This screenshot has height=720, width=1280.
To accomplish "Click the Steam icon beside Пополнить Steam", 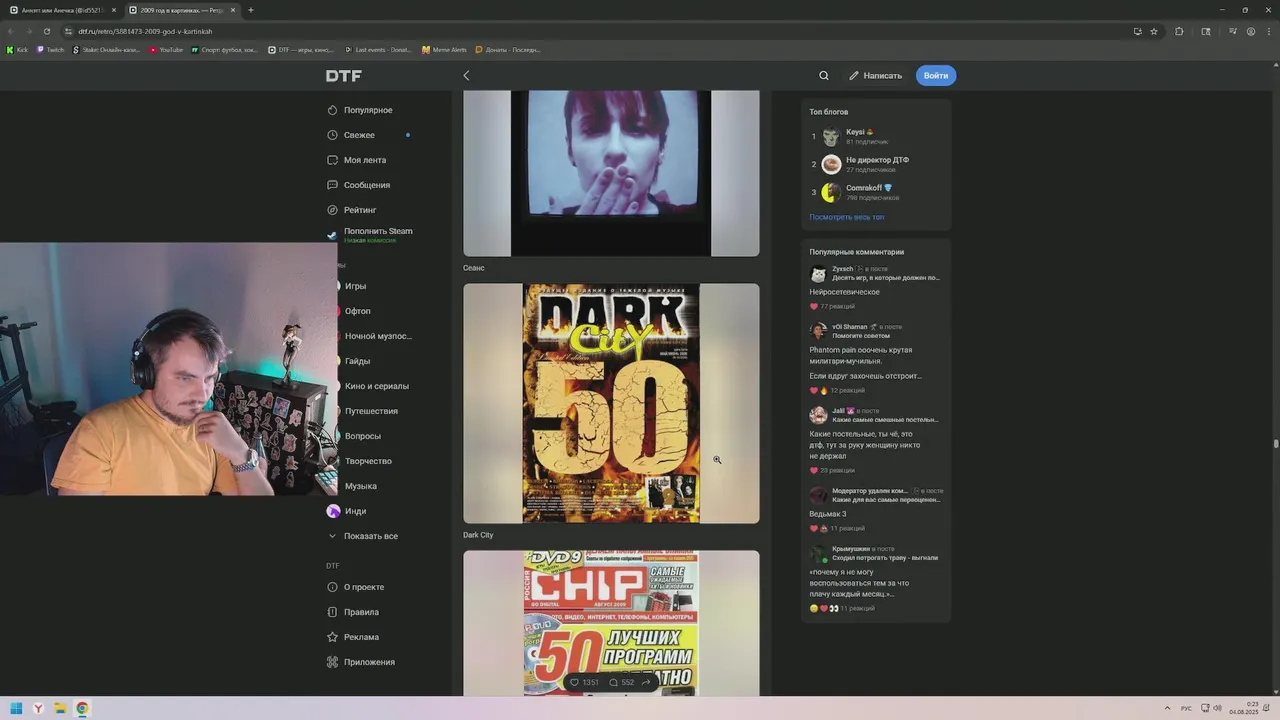I will coord(333,235).
